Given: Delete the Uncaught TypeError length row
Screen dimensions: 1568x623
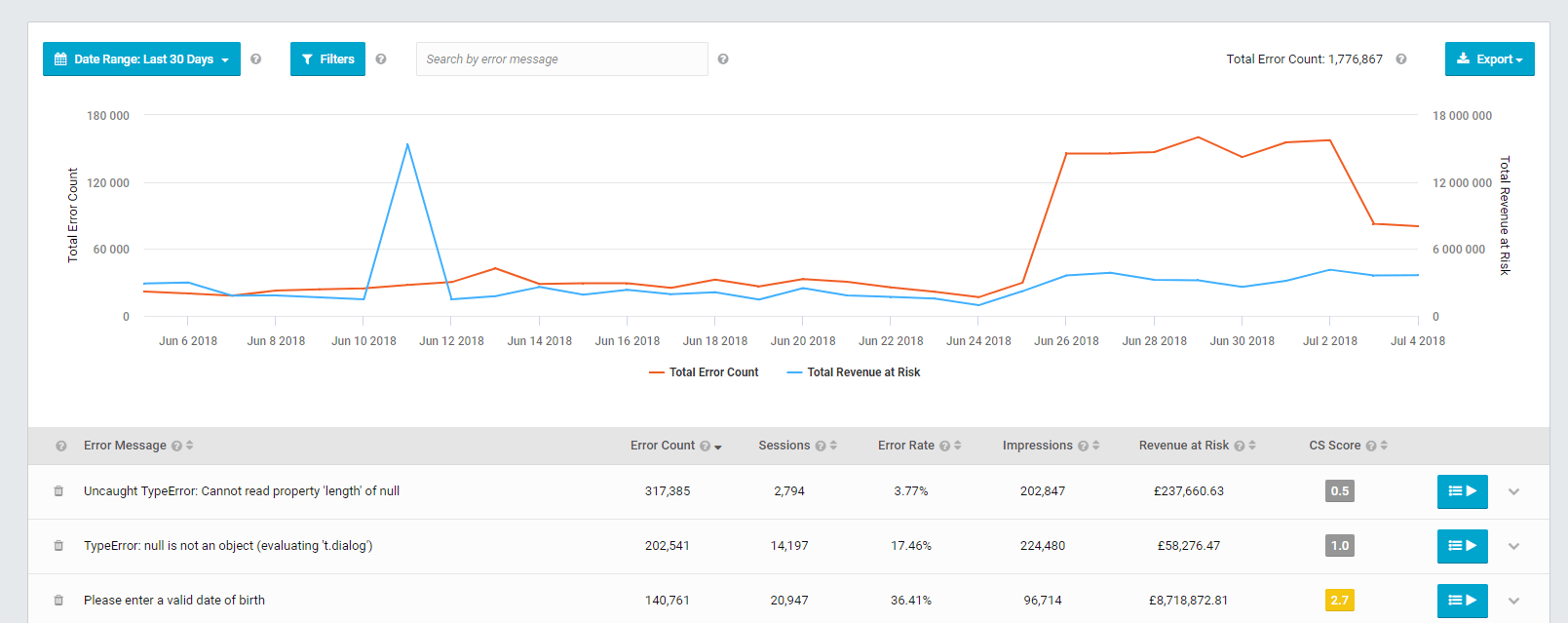Looking at the screenshot, I should click(x=58, y=491).
